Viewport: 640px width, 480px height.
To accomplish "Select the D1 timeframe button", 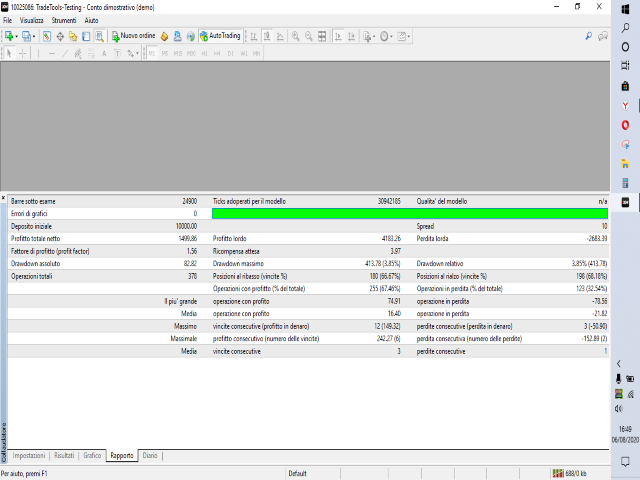I will tap(231, 53).
